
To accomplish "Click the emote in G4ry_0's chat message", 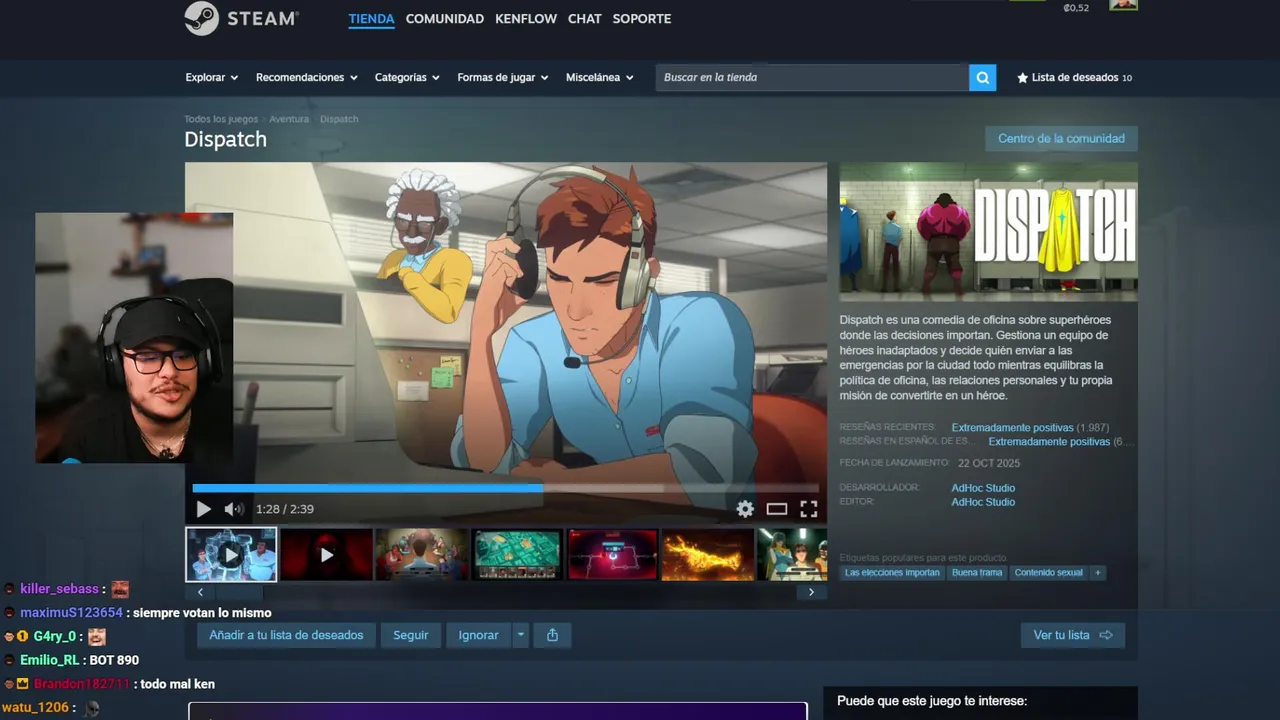I will 96,637.
